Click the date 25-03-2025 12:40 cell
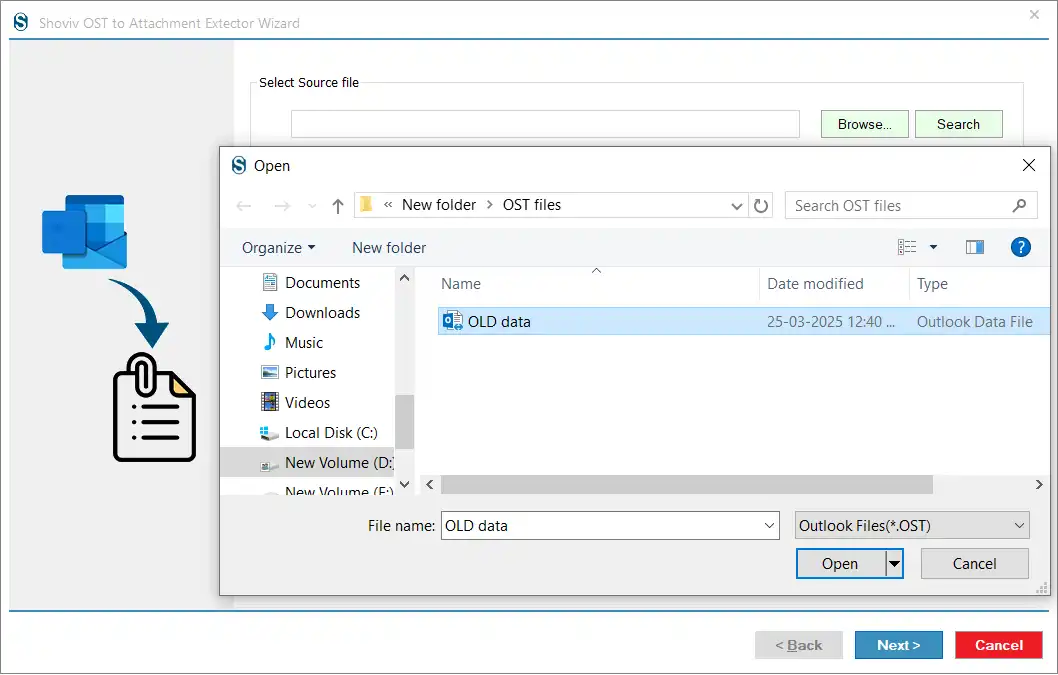Image resolution: width=1058 pixels, height=675 pixels. (831, 322)
